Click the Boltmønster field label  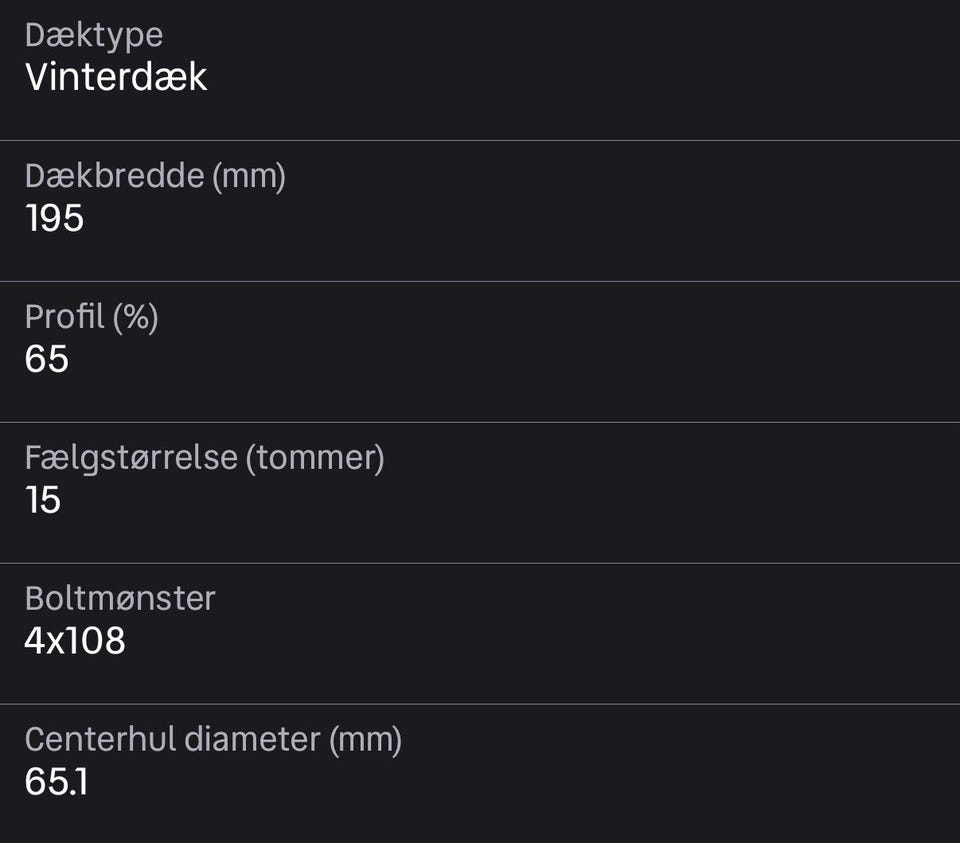[120, 599]
